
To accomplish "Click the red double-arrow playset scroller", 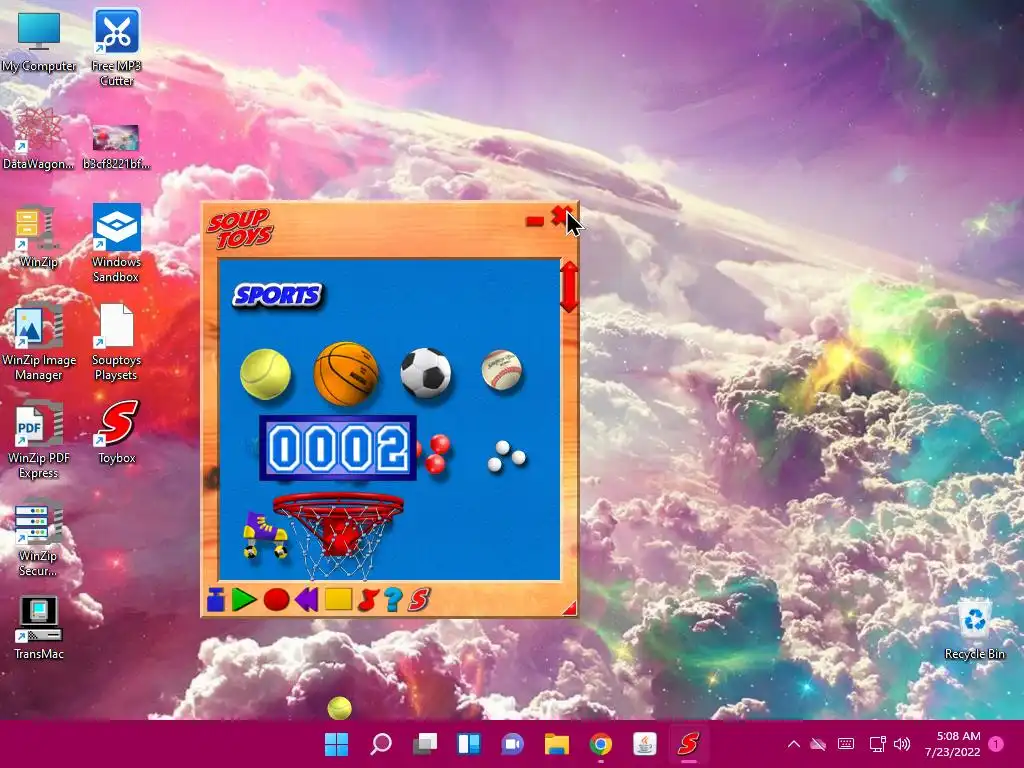I will (x=569, y=287).
